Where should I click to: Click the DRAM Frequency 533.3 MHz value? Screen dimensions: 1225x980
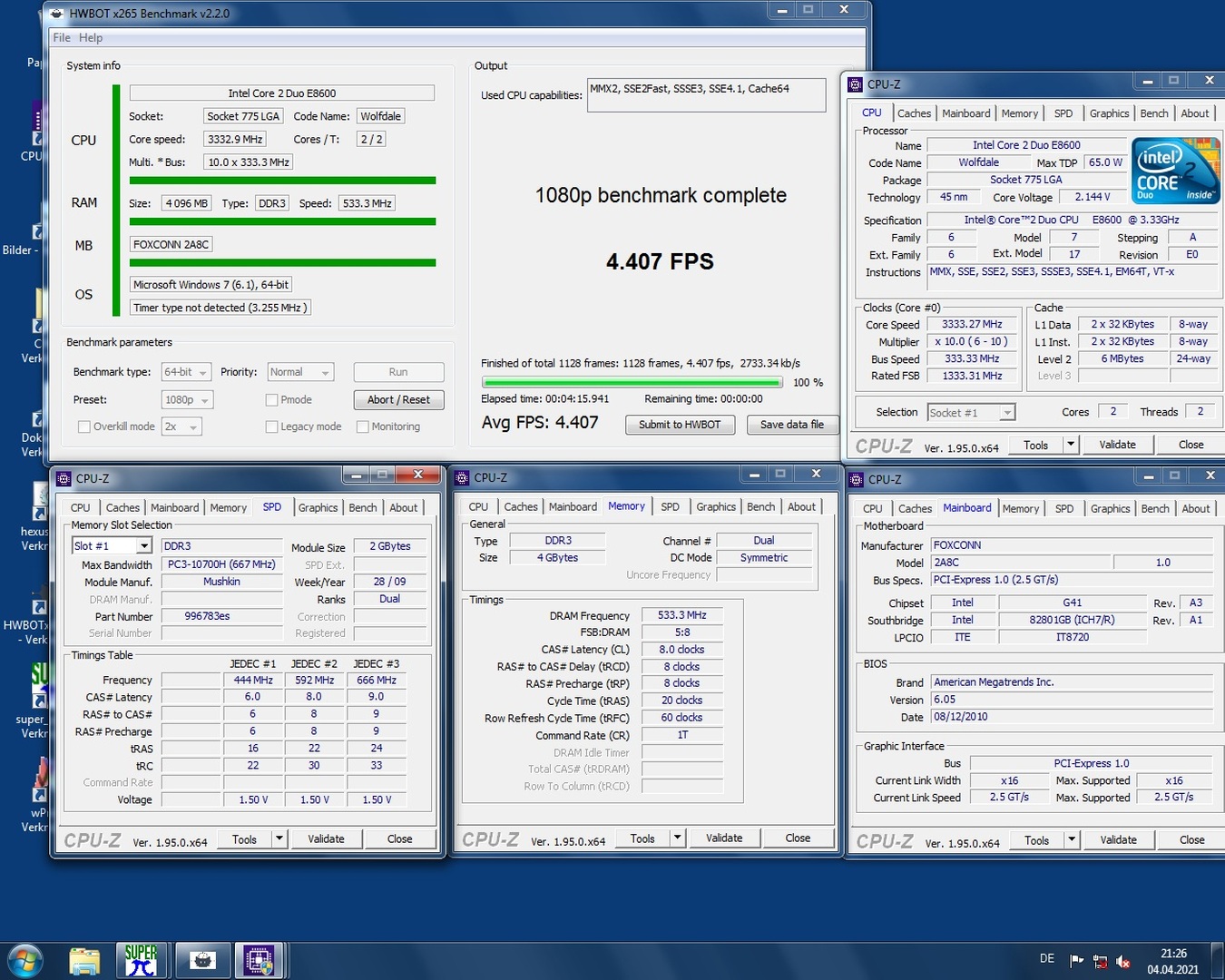(682, 615)
